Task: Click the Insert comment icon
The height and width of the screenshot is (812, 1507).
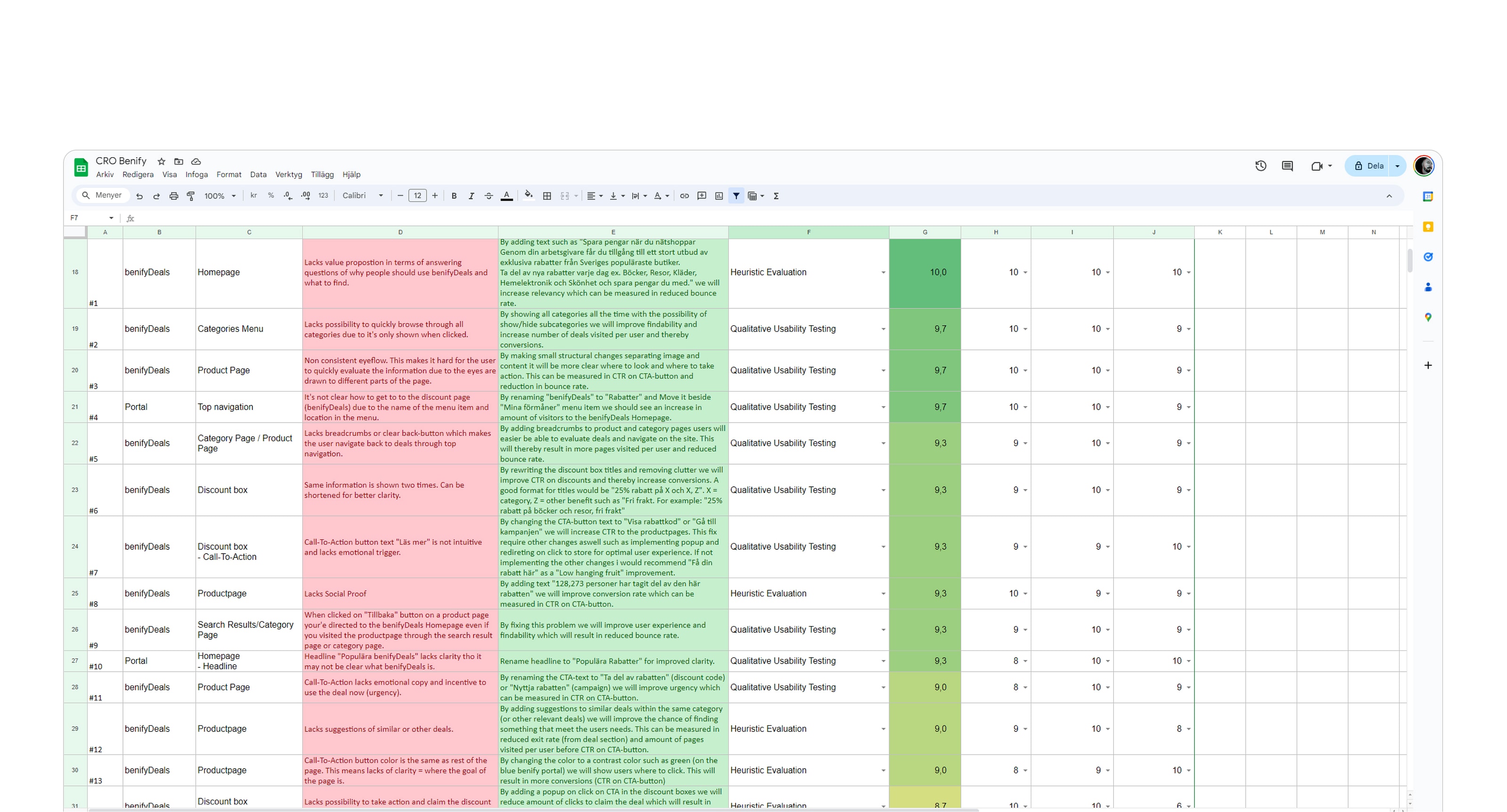Action: click(702, 196)
